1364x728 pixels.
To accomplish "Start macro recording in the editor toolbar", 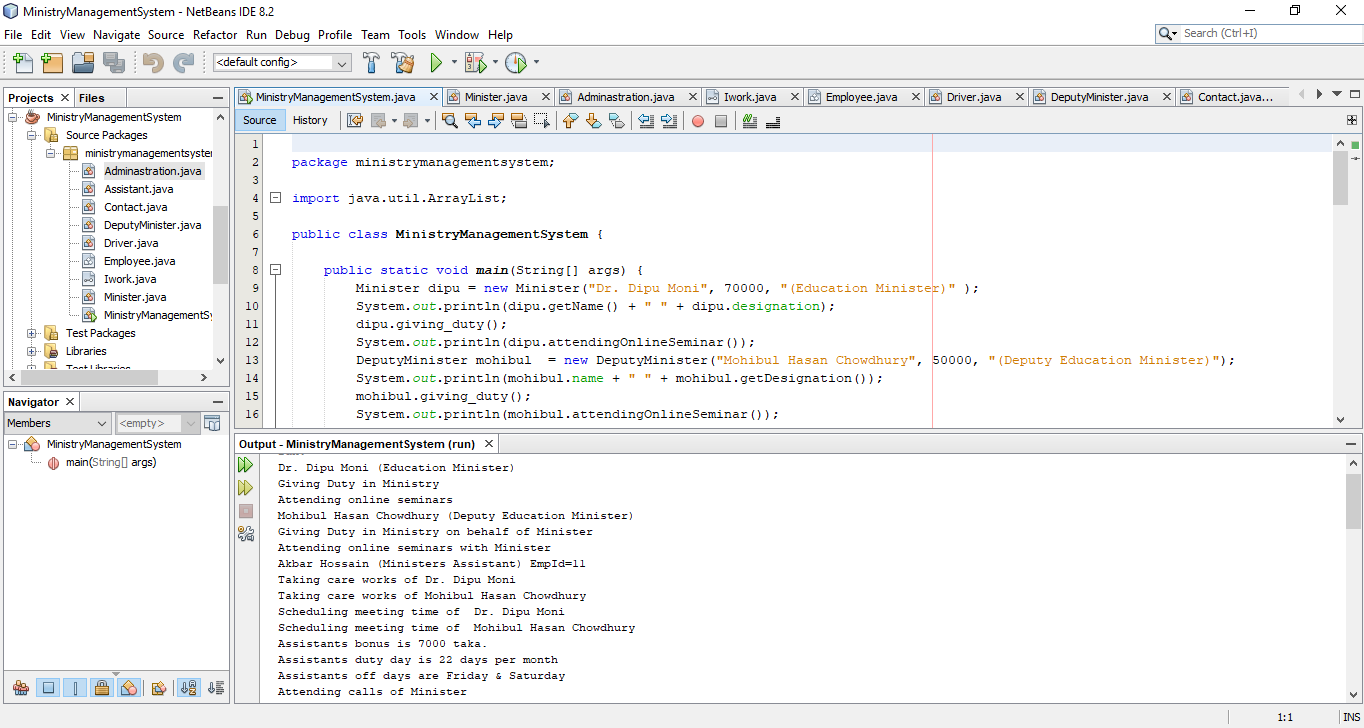I will click(696, 121).
